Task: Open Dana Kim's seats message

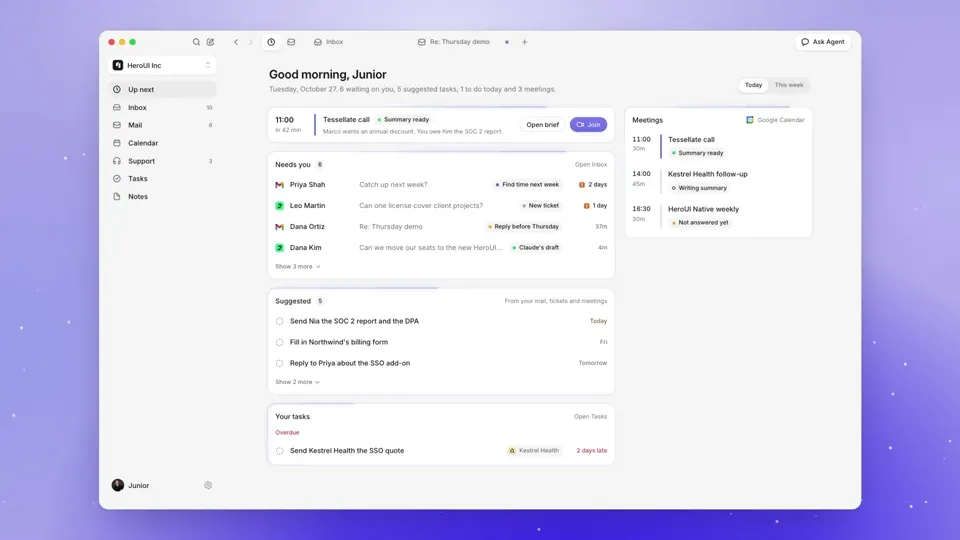Action: pos(441,248)
